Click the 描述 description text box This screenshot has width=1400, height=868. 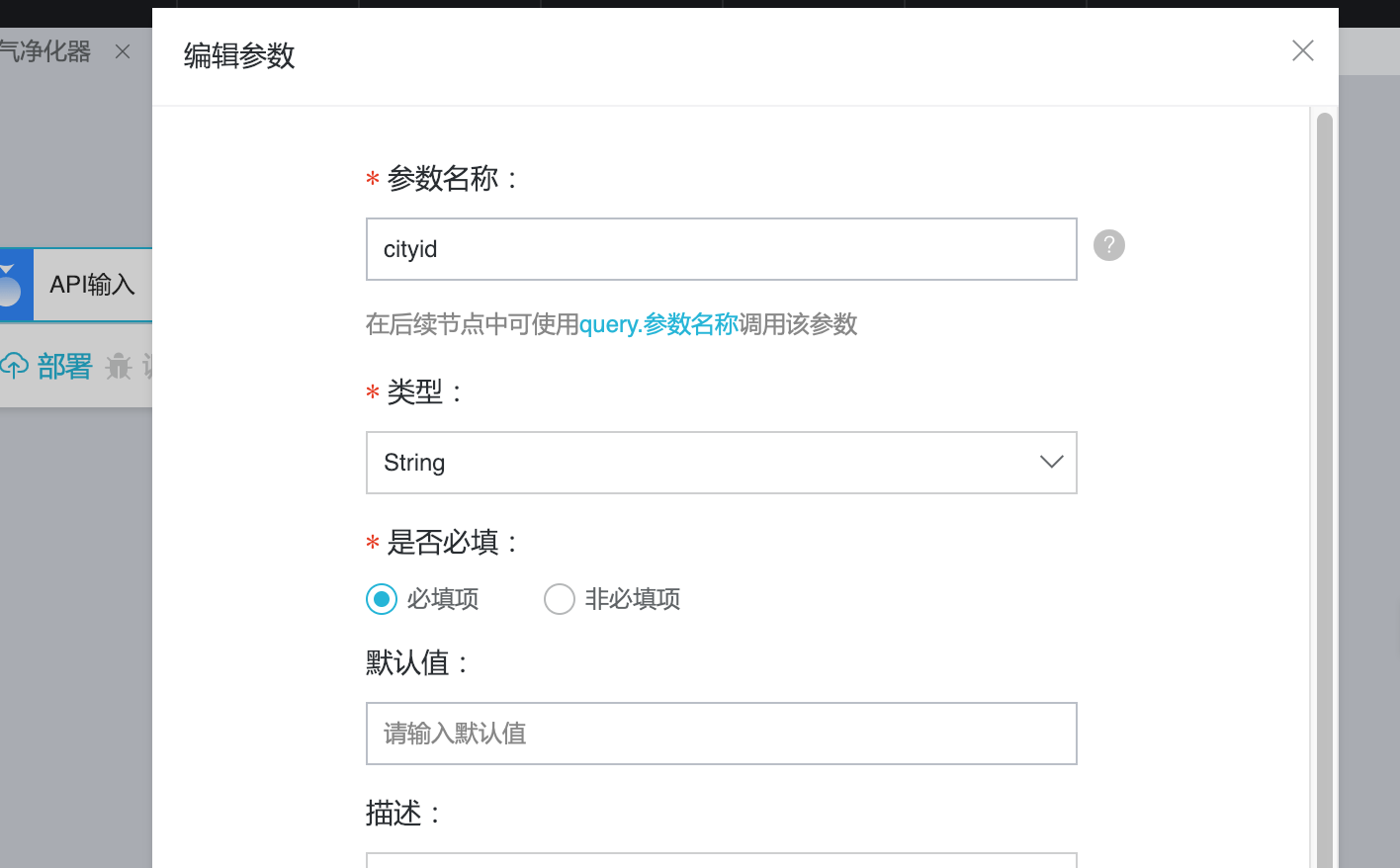point(721,860)
